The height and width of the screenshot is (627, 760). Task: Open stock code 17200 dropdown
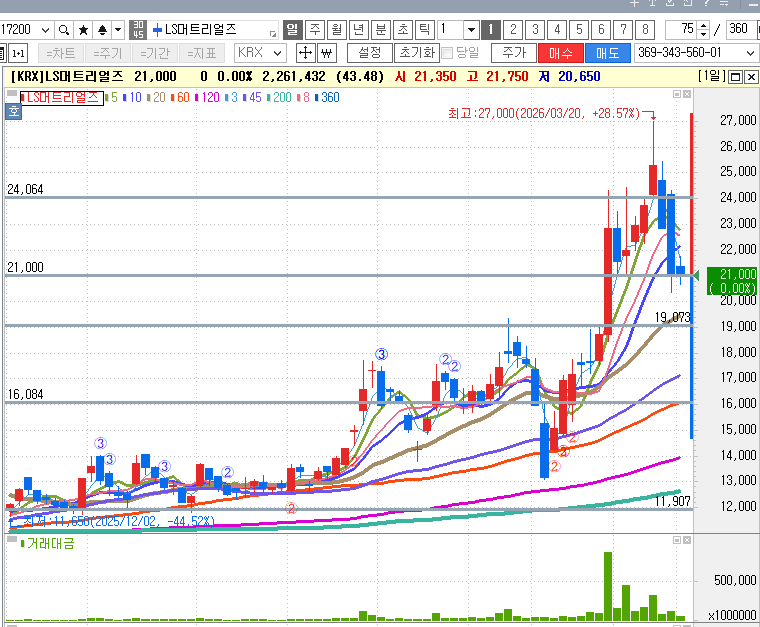[x=45, y=30]
